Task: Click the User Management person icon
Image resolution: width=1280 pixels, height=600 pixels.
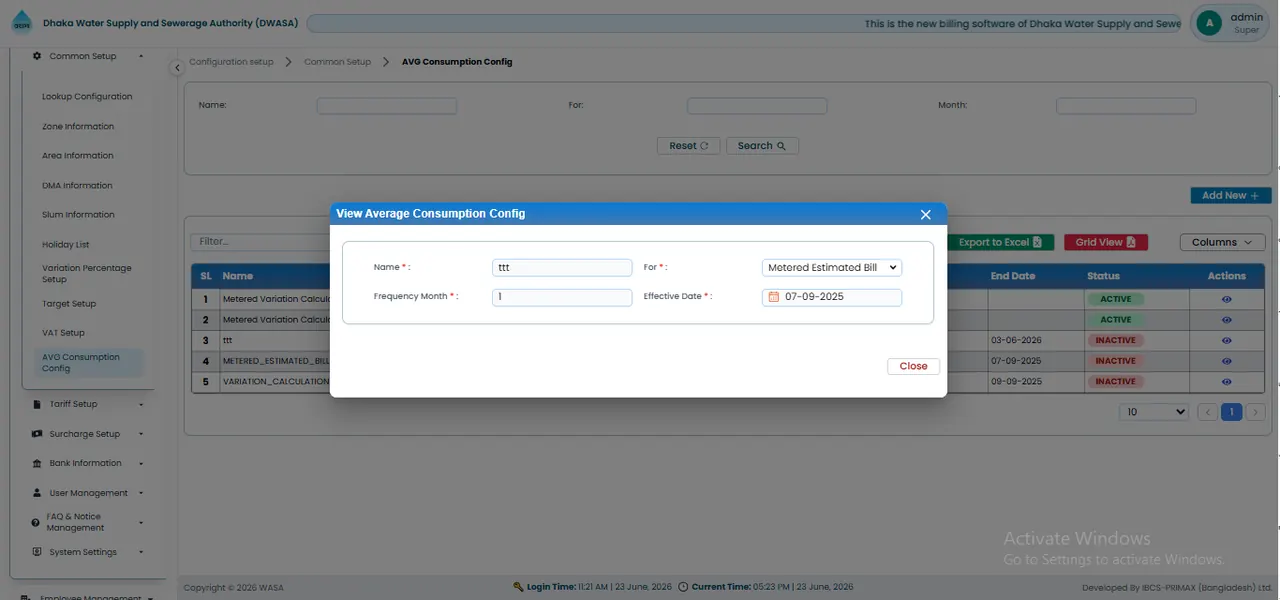Action: (x=37, y=493)
